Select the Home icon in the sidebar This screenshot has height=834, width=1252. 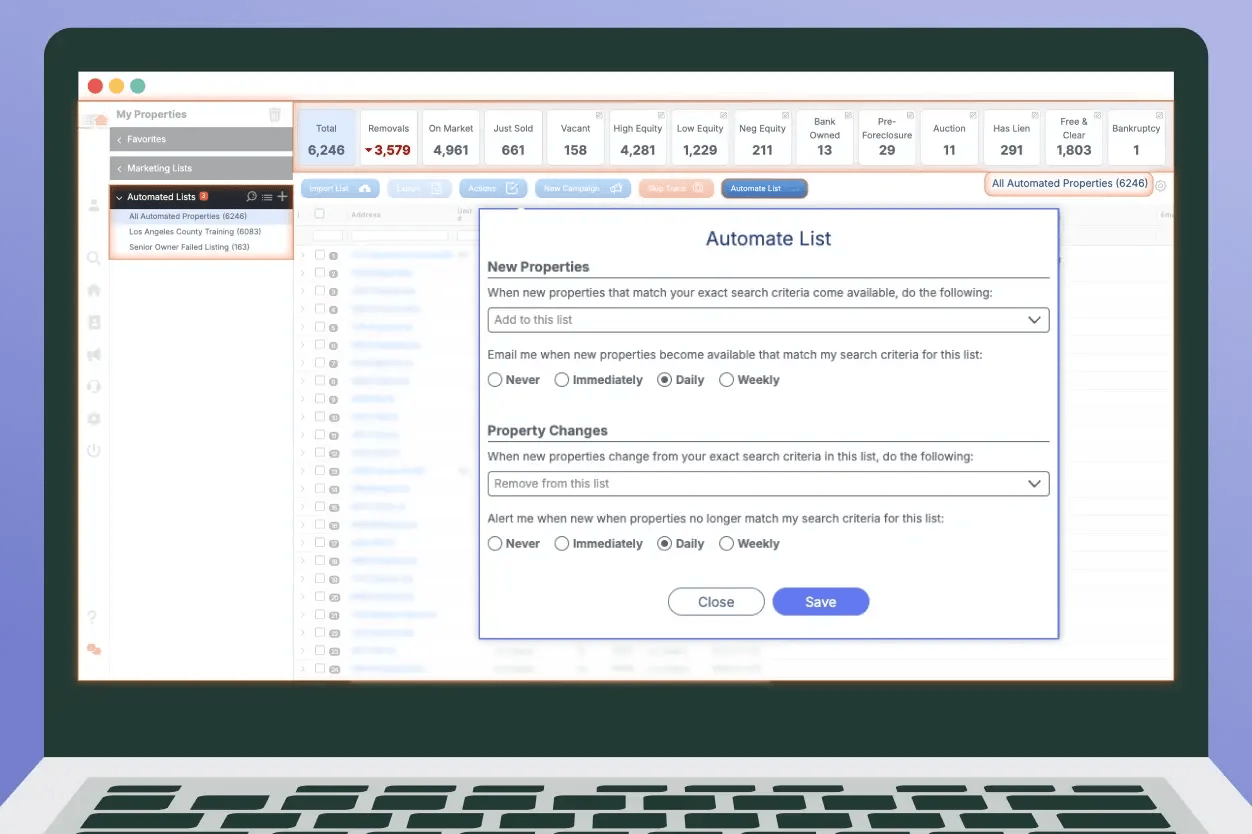93,290
